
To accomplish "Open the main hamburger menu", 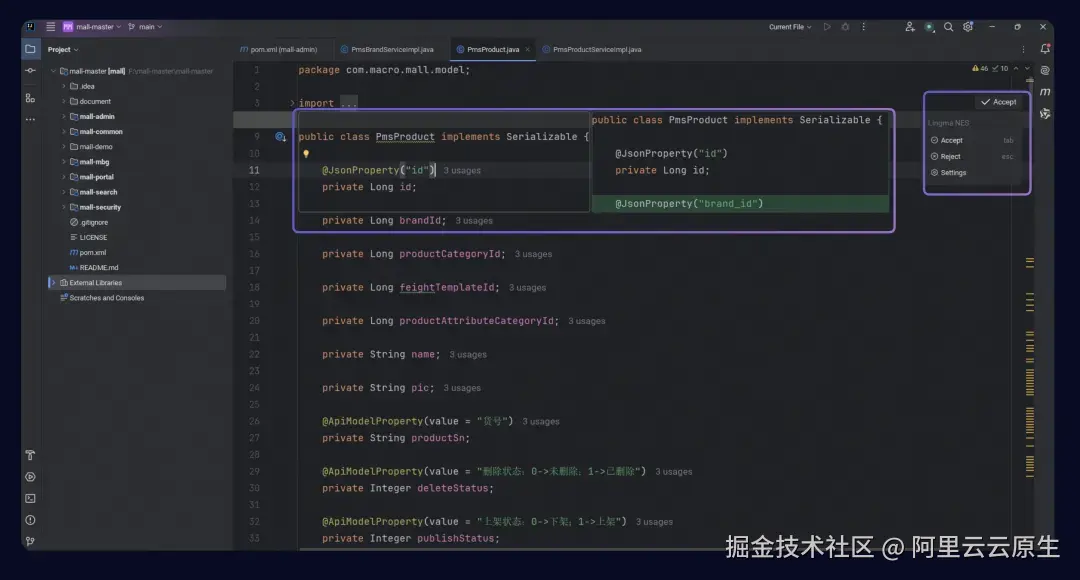I will 51,27.
